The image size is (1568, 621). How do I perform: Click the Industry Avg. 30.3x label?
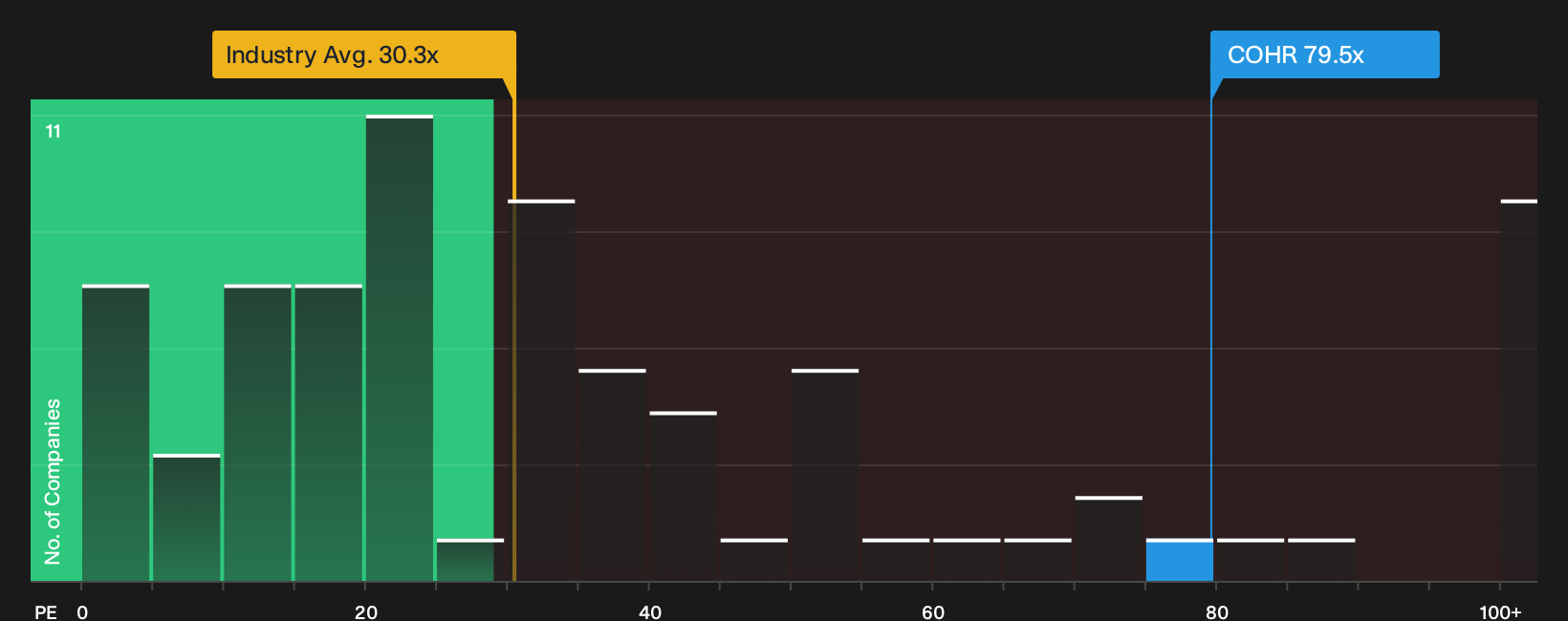pos(363,54)
